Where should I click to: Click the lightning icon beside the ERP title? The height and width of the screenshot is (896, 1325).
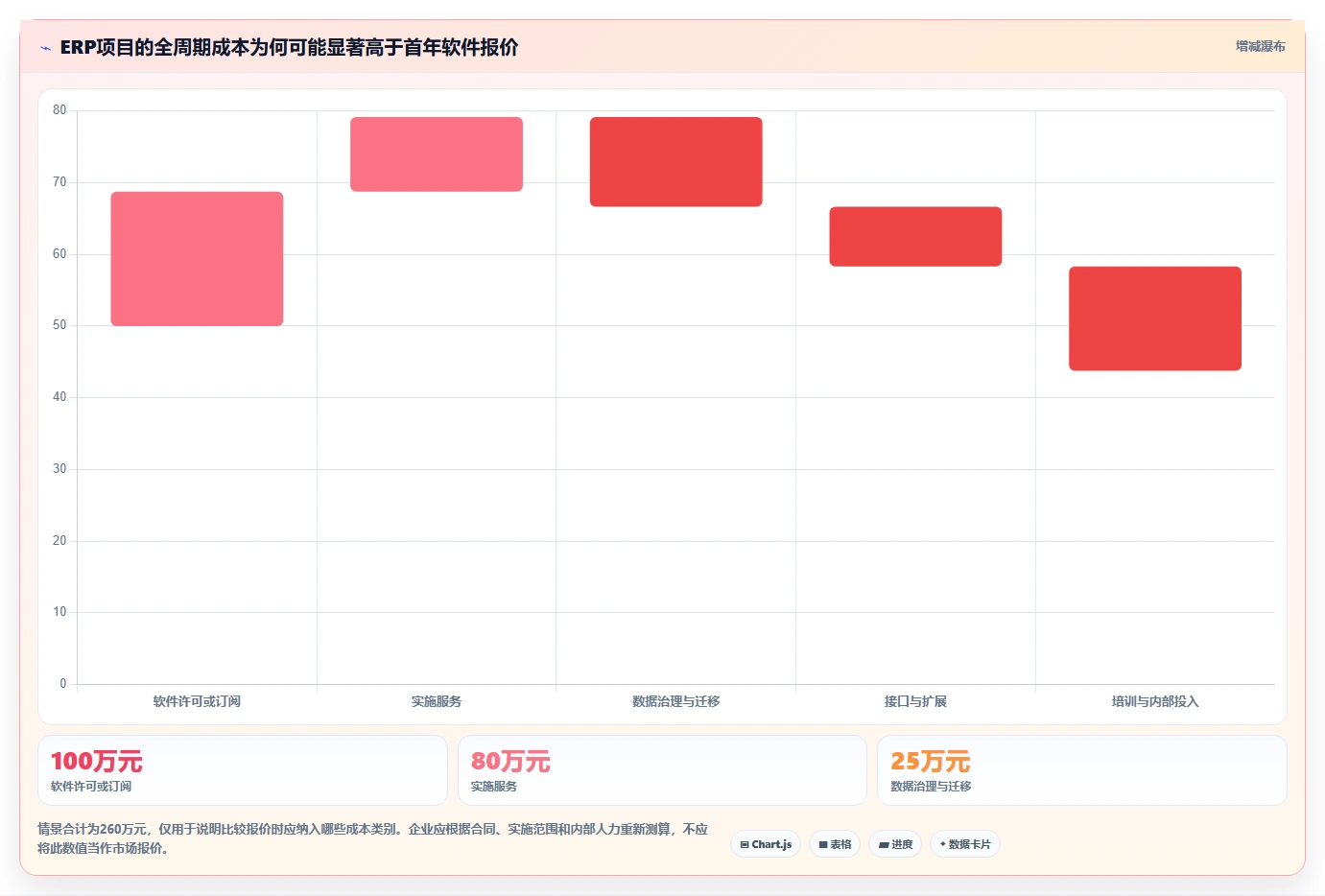point(45,48)
